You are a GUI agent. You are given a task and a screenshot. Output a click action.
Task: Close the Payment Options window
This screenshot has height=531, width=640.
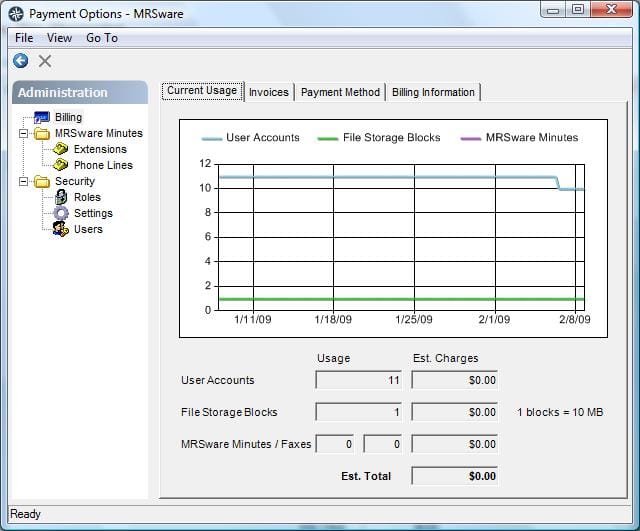point(611,9)
